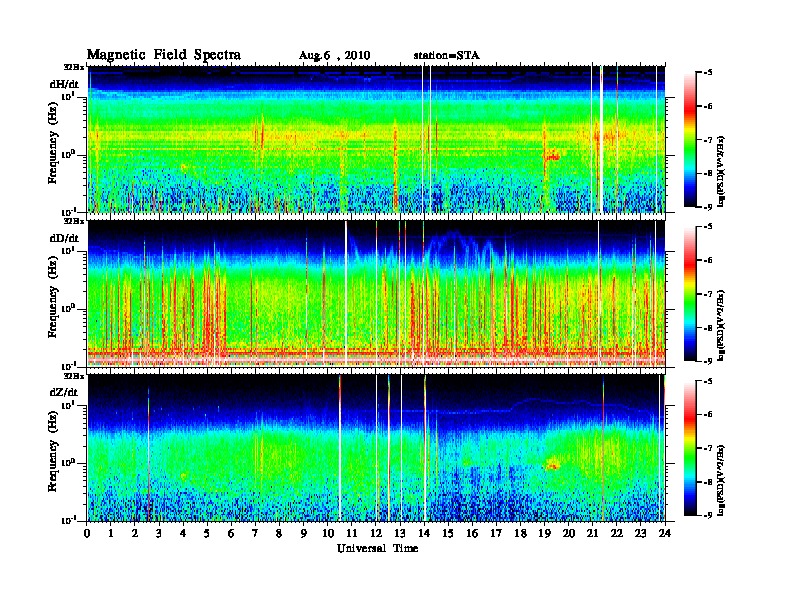This screenshot has width=792, height=612.
Task: Click the "2" hour tick label
Action: point(135,534)
